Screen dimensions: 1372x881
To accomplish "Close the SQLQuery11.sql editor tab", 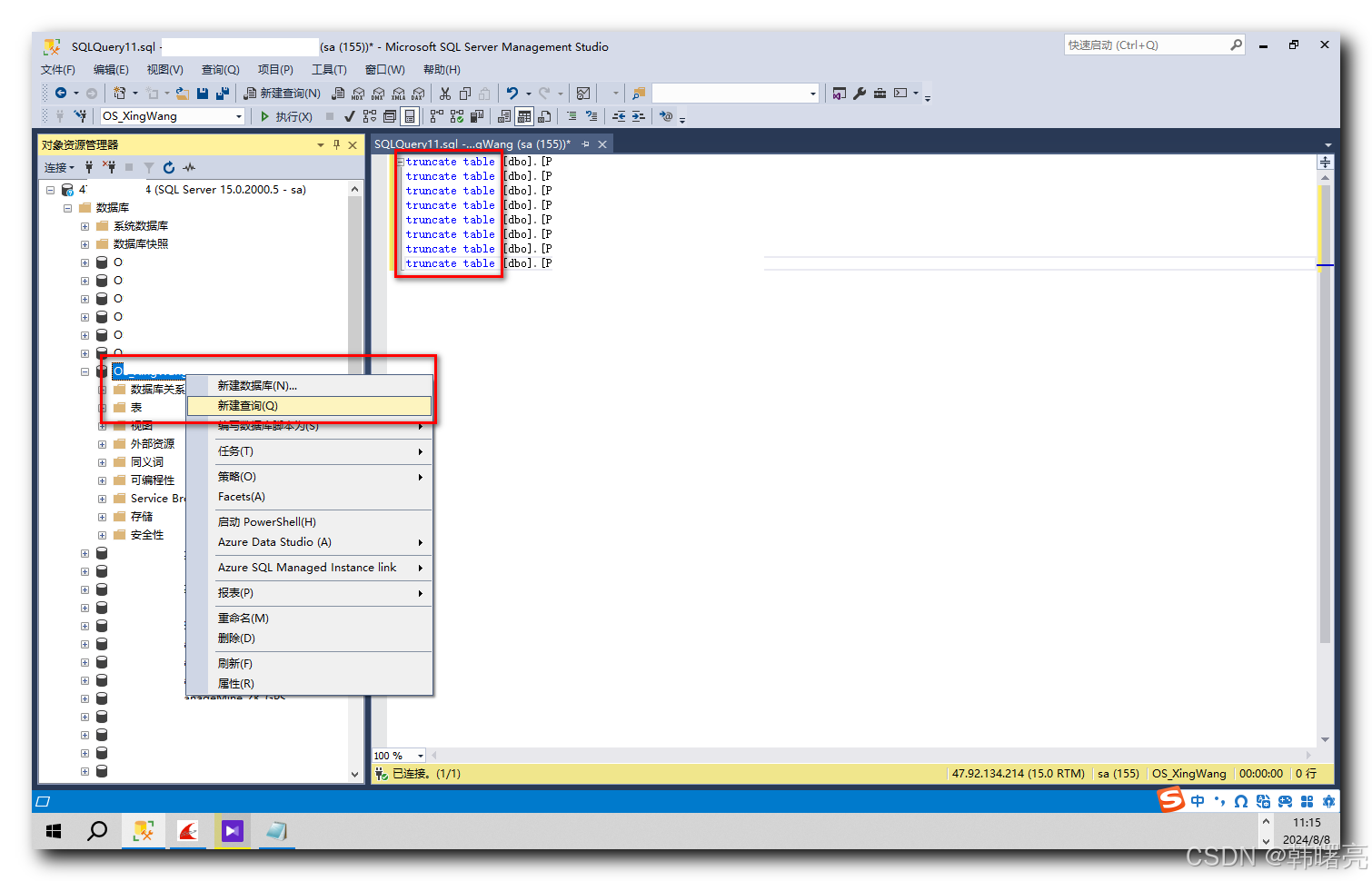I will 602,144.
